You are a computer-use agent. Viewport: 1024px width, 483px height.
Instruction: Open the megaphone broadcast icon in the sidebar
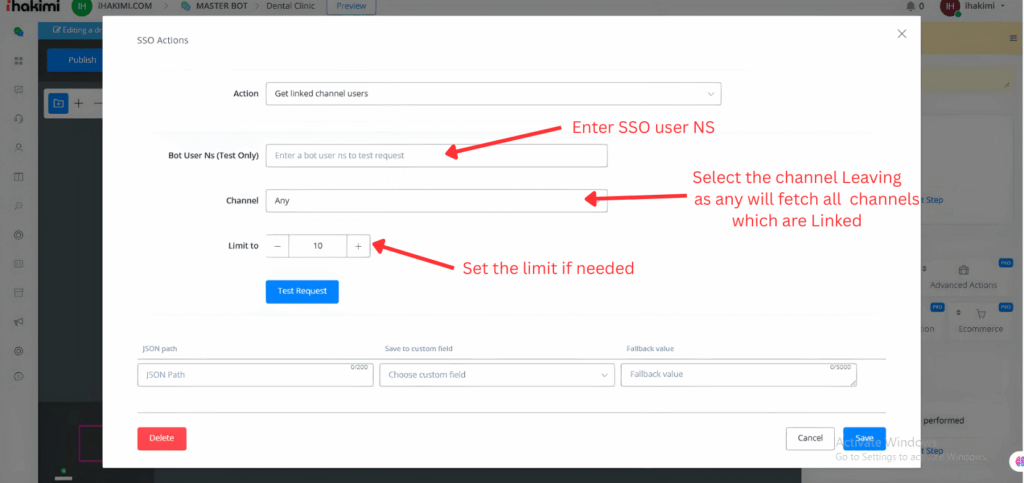18,322
